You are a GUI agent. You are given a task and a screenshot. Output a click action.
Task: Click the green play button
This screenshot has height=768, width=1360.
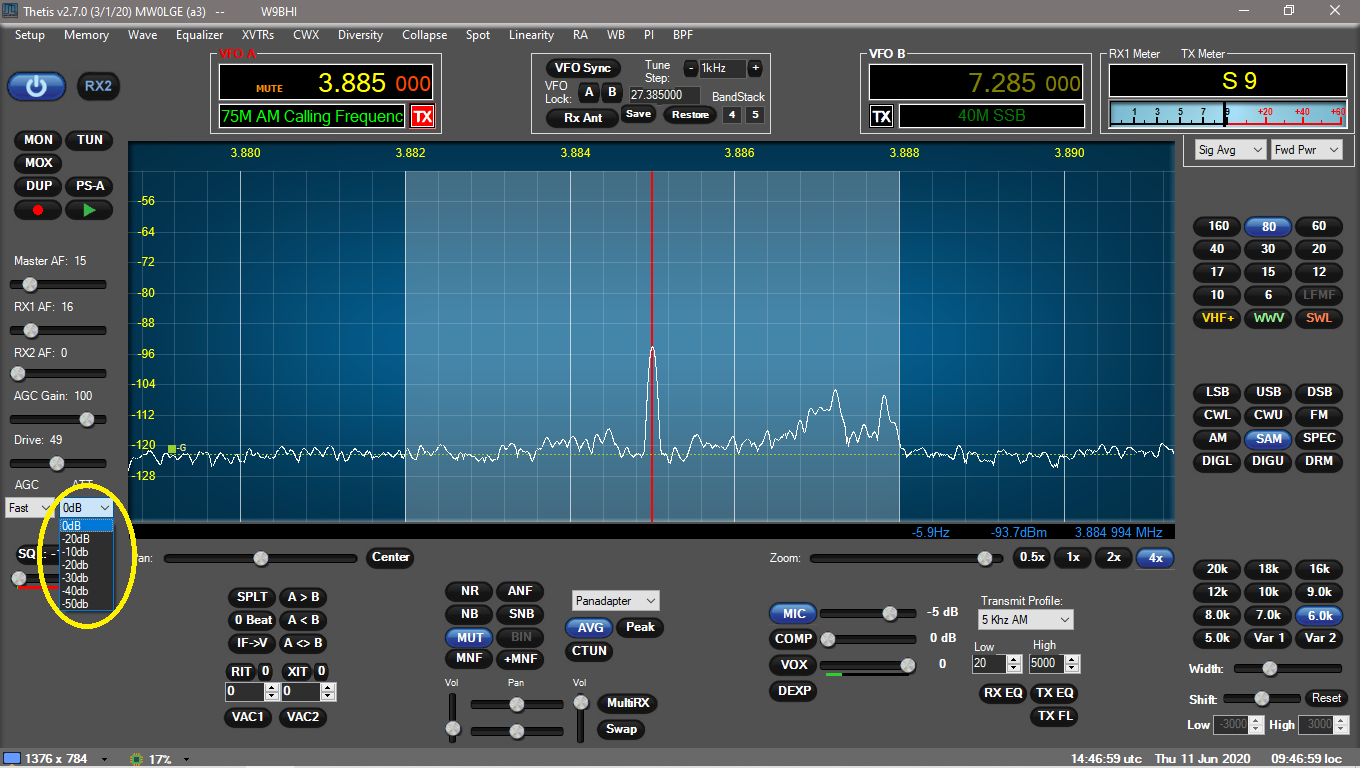[x=89, y=210]
